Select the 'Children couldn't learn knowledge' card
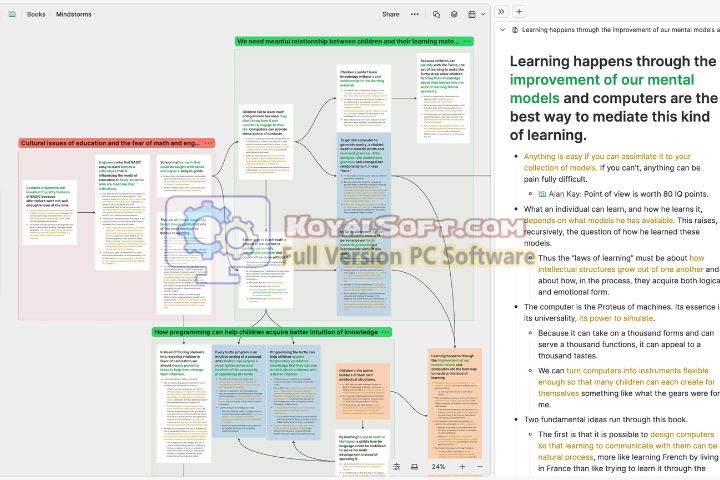The image size is (720, 480). 363,98
